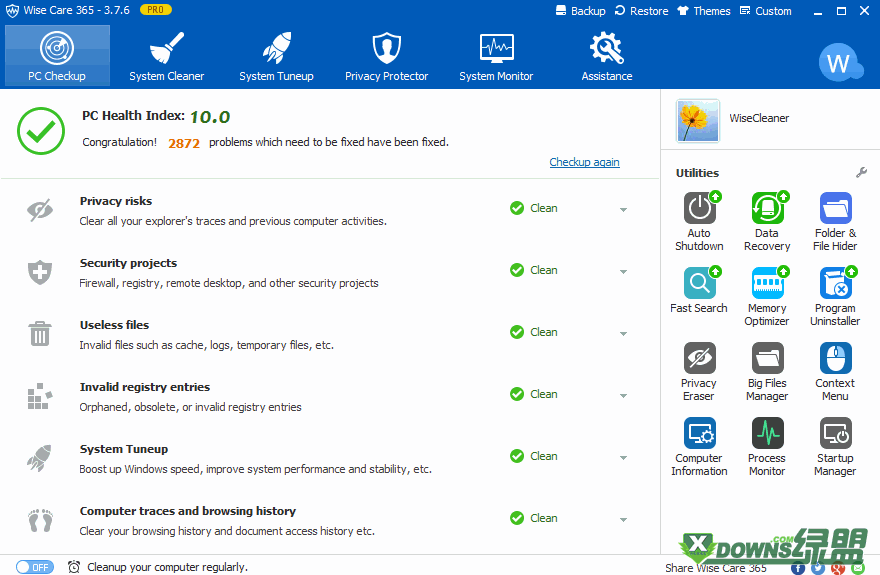880x575 pixels.
Task: Open the System Monitor tab
Action: coord(496,56)
